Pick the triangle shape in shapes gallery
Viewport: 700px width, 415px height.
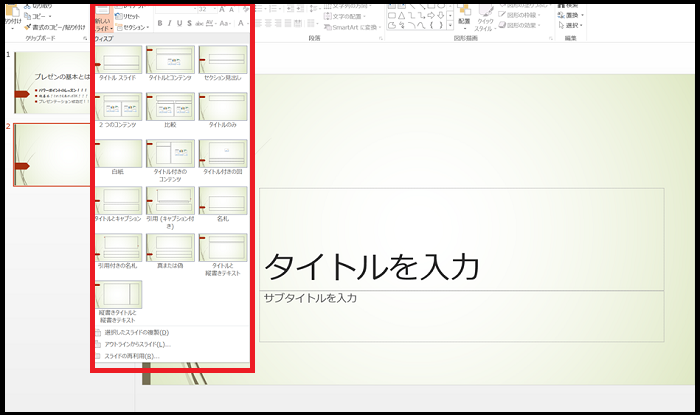401,15
